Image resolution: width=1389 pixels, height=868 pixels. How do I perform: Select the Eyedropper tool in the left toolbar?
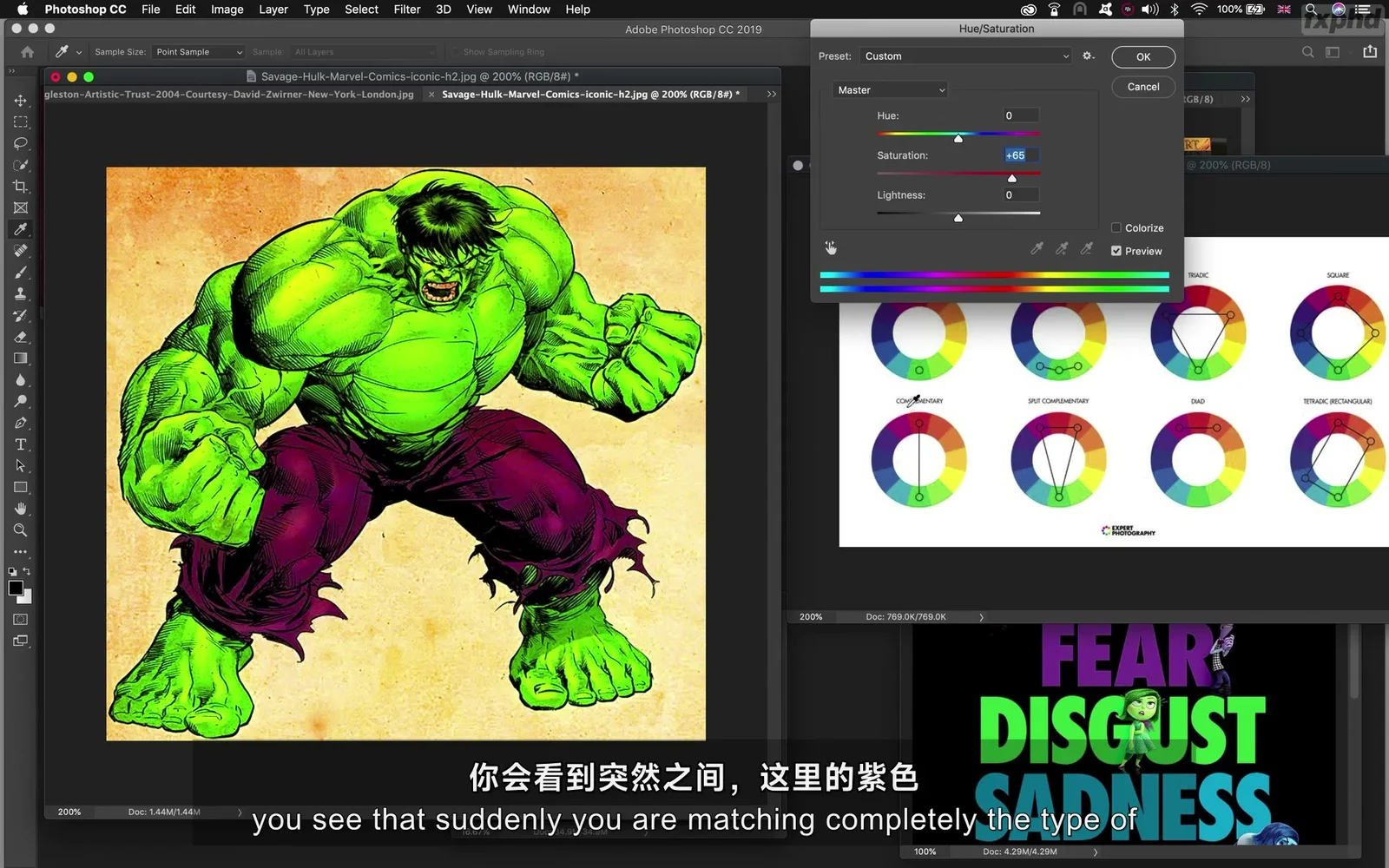coord(21,229)
